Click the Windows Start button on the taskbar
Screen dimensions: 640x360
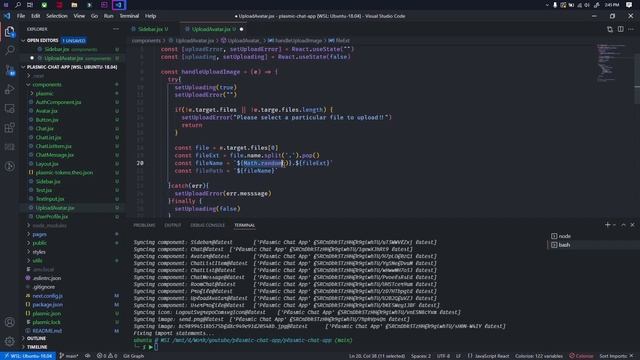(6, 5)
